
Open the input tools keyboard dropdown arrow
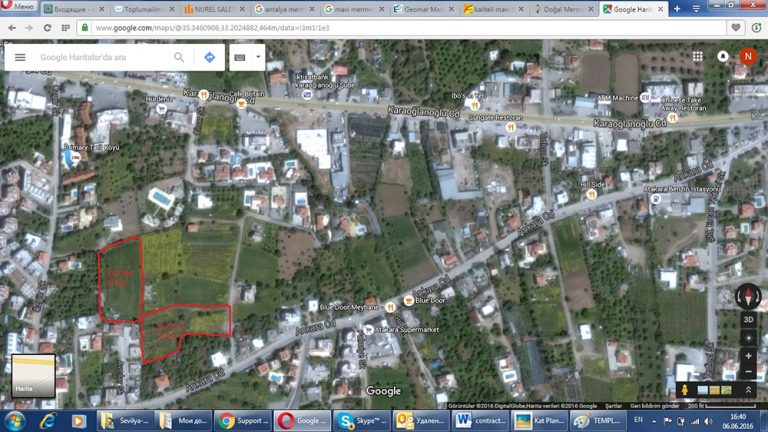(258, 58)
